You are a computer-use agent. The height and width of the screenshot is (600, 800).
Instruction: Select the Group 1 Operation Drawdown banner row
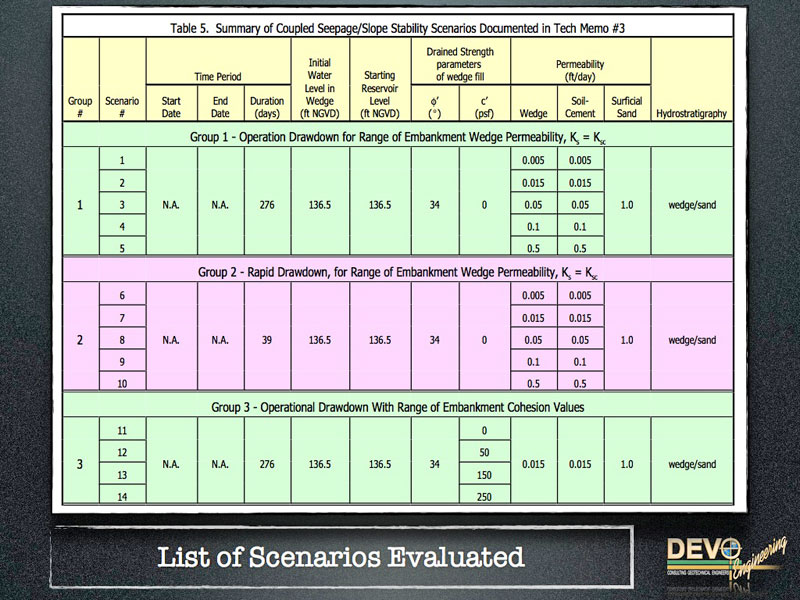(400, 137)
